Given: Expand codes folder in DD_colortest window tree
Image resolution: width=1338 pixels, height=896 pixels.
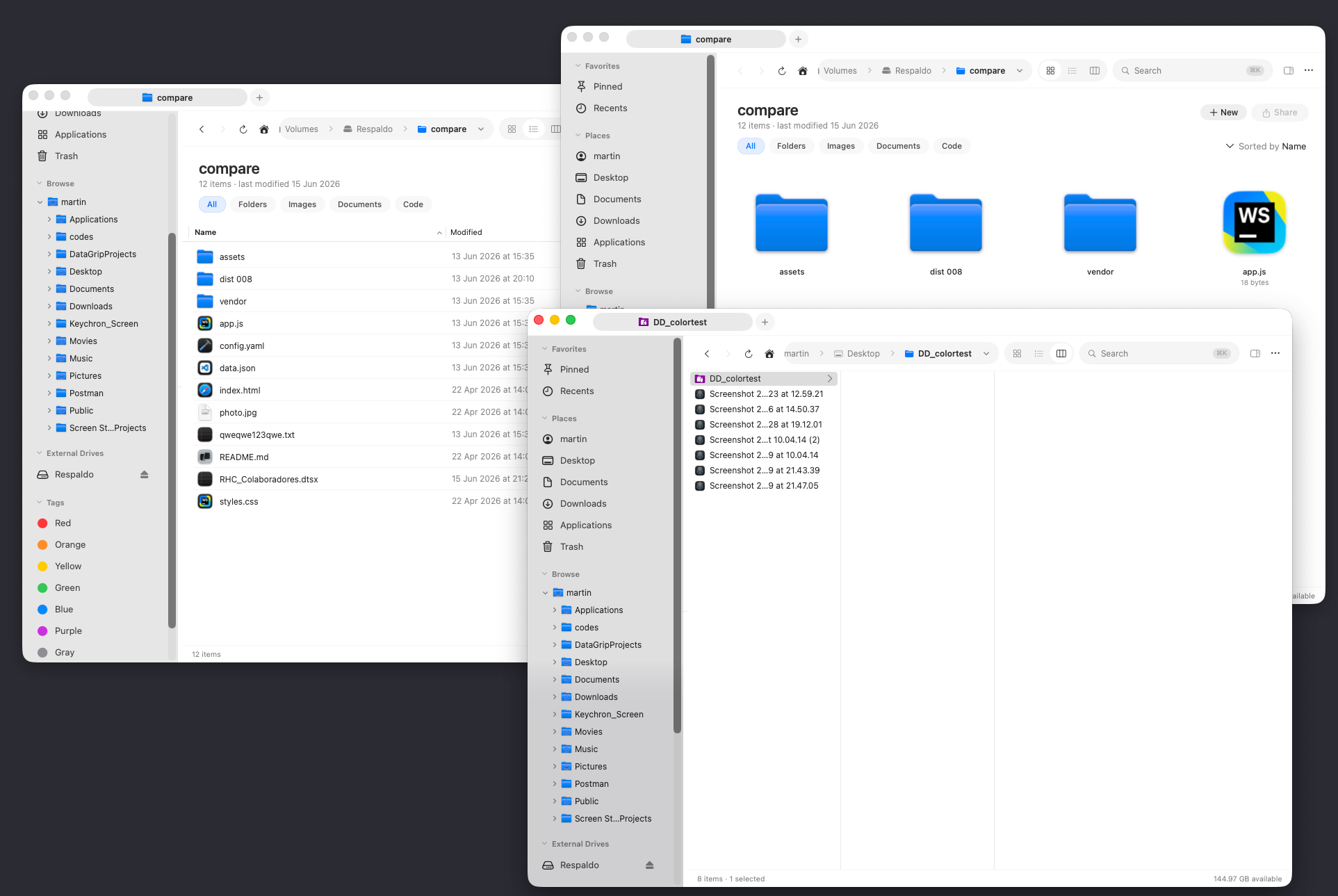Looking at the screenshot, I should tap(555, 628).
